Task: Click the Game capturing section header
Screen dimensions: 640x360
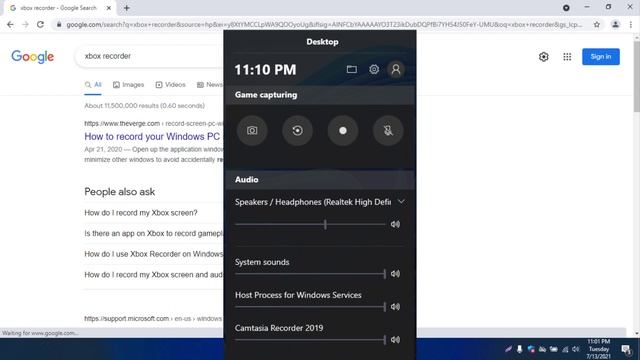Action: coord(320,95)
